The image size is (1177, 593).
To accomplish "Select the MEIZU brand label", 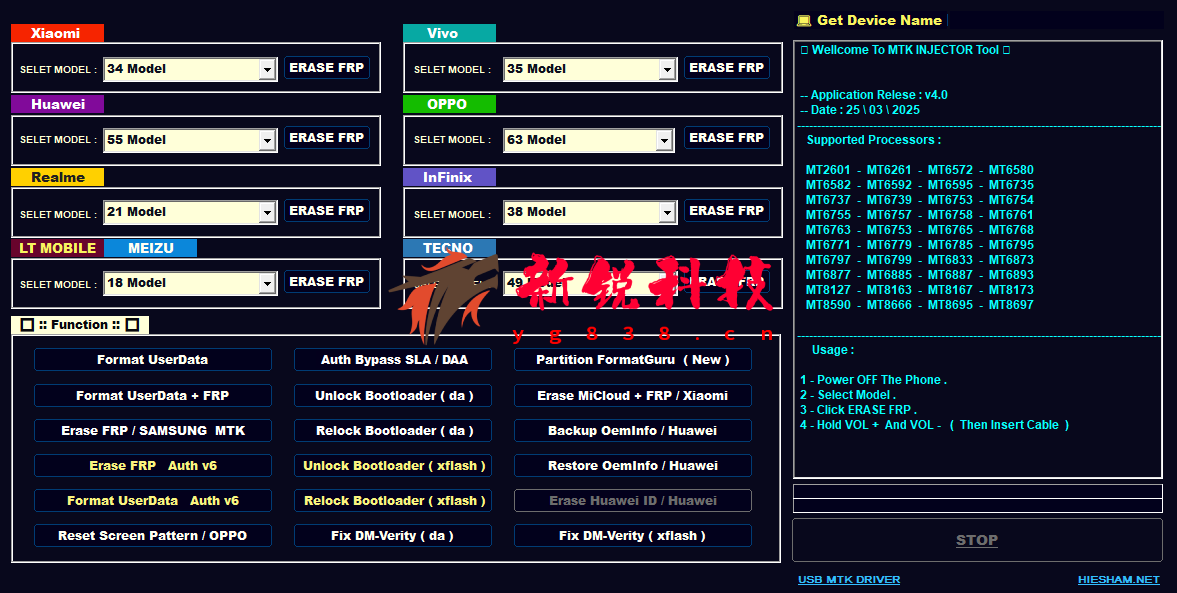I will 150,248.
